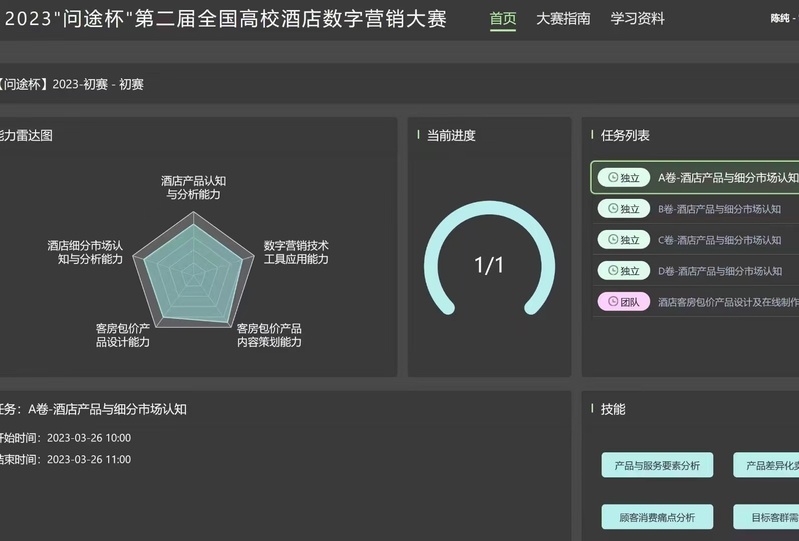This screenshot has width=799, height=541.
Task: Click the 目标客群 skill button
Action: click(767, 517)
